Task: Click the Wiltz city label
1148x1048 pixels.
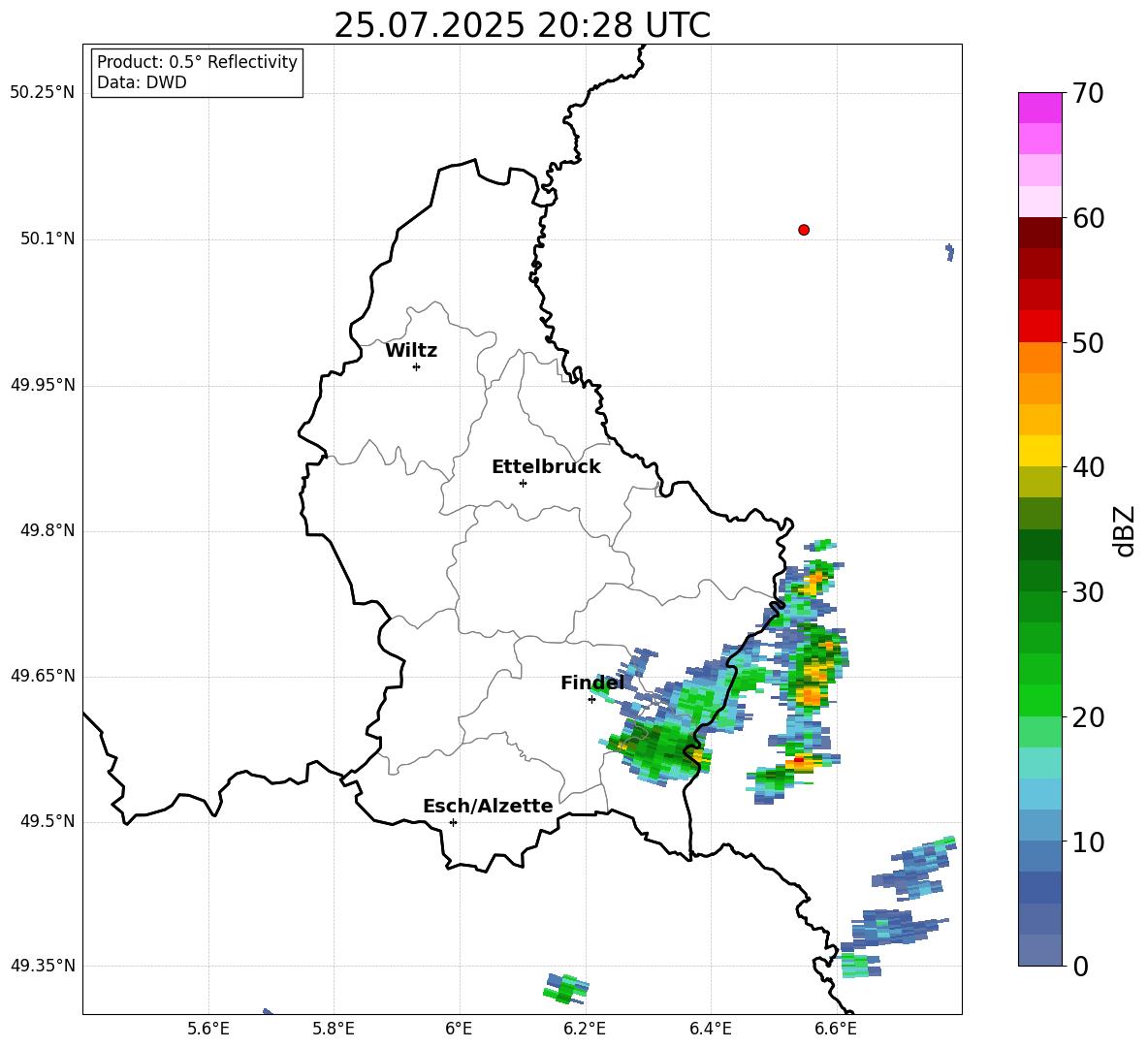Action: pyautogui.click(x=411, y=351)
